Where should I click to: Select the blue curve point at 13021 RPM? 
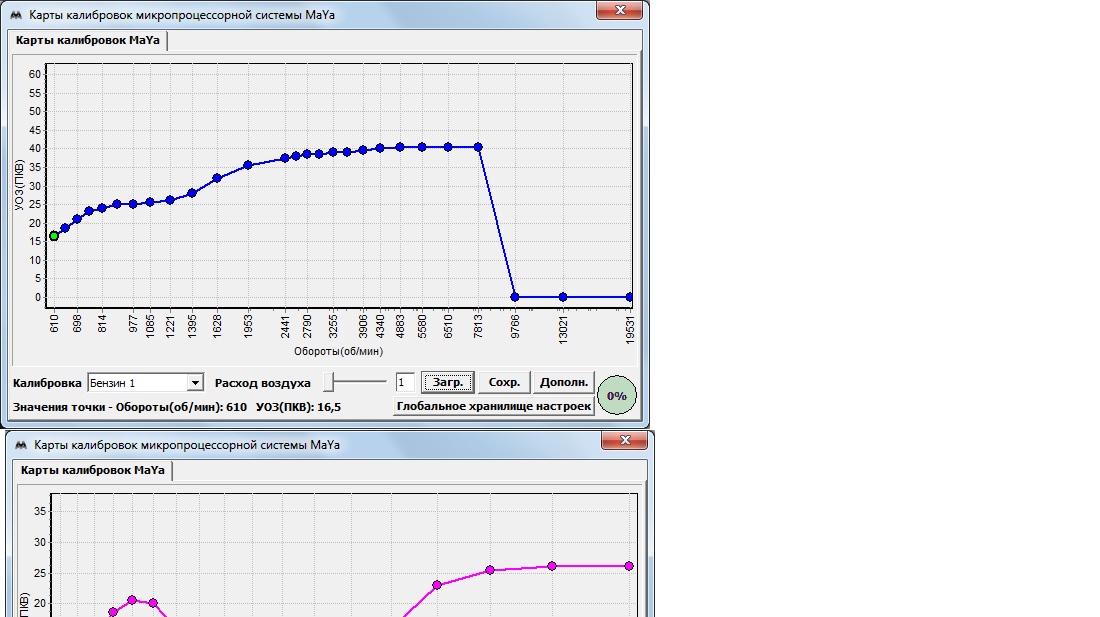563,297
